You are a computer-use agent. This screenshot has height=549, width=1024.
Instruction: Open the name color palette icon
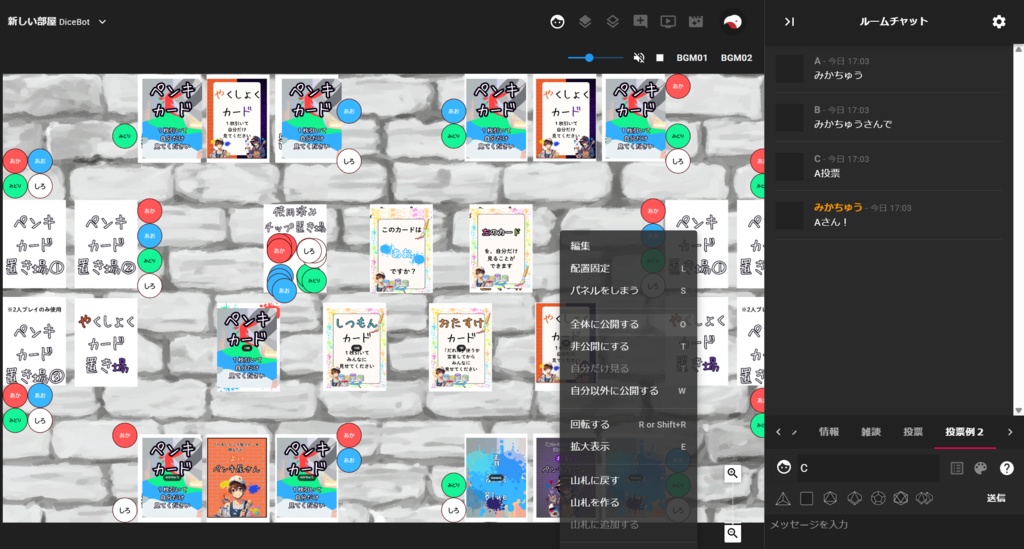(980, 468)
